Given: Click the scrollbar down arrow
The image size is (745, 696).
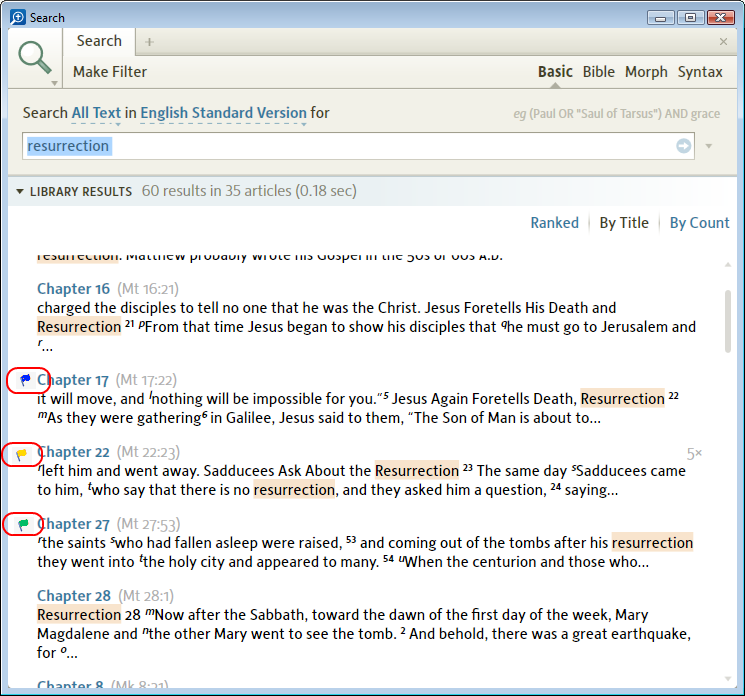Looking at the screenshot, I should (727, 679).
